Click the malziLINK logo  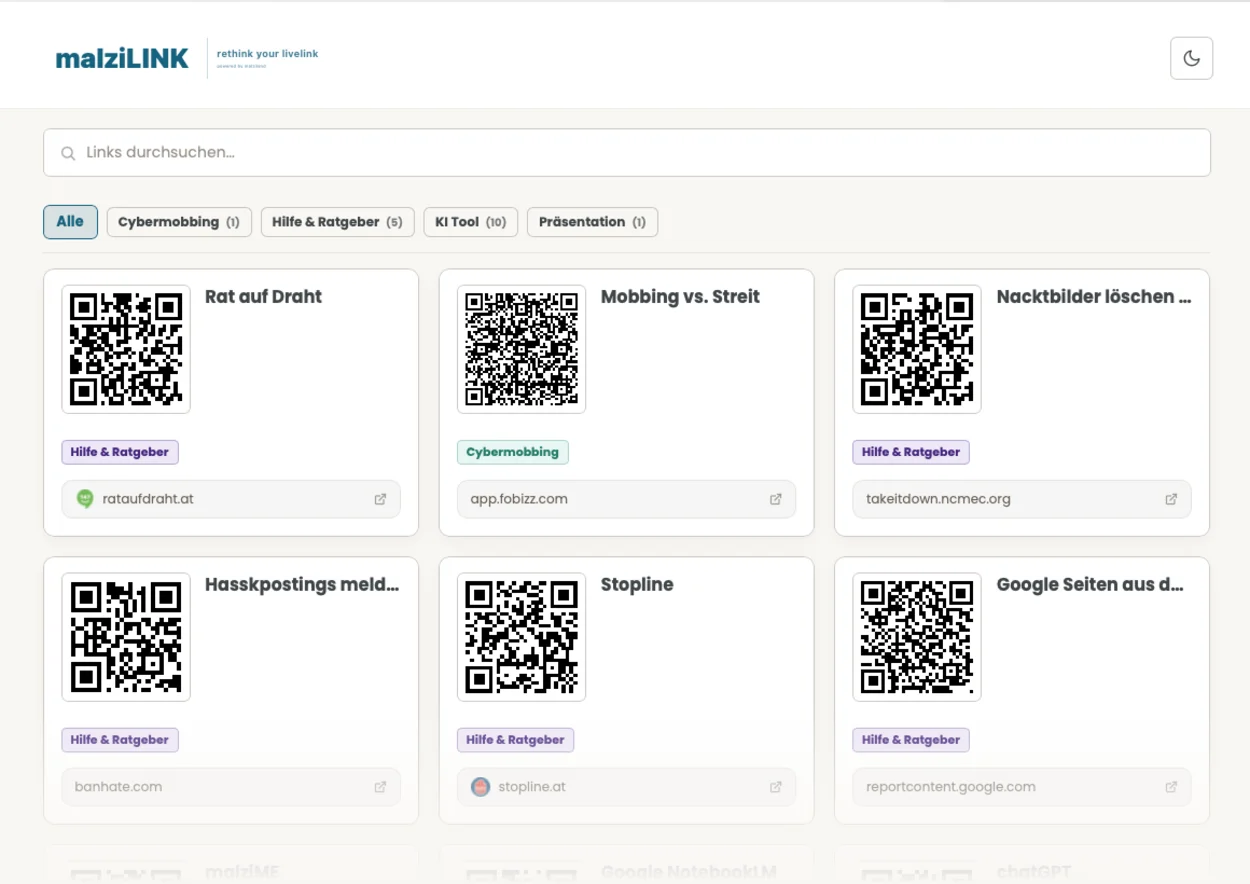click(122, 58)
